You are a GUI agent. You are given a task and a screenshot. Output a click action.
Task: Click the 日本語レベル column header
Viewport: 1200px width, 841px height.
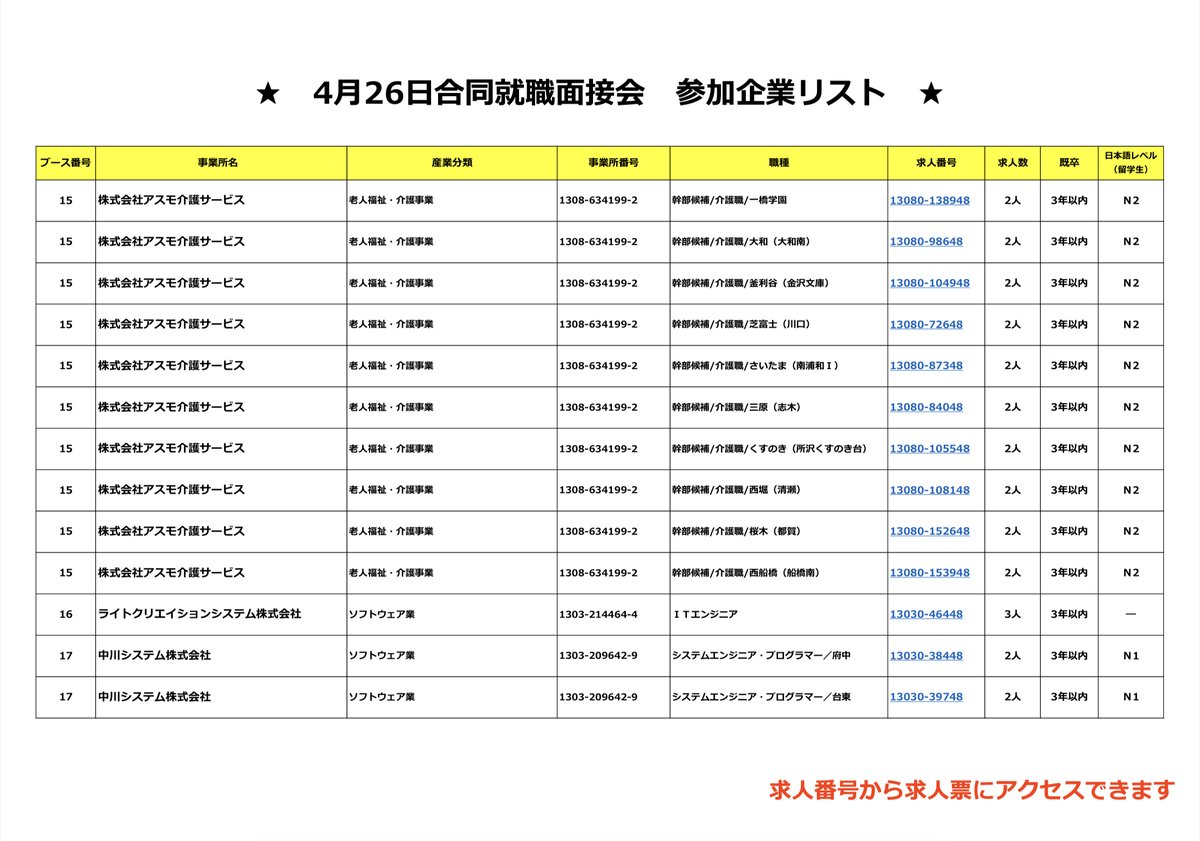click(x=1131, y=162)
